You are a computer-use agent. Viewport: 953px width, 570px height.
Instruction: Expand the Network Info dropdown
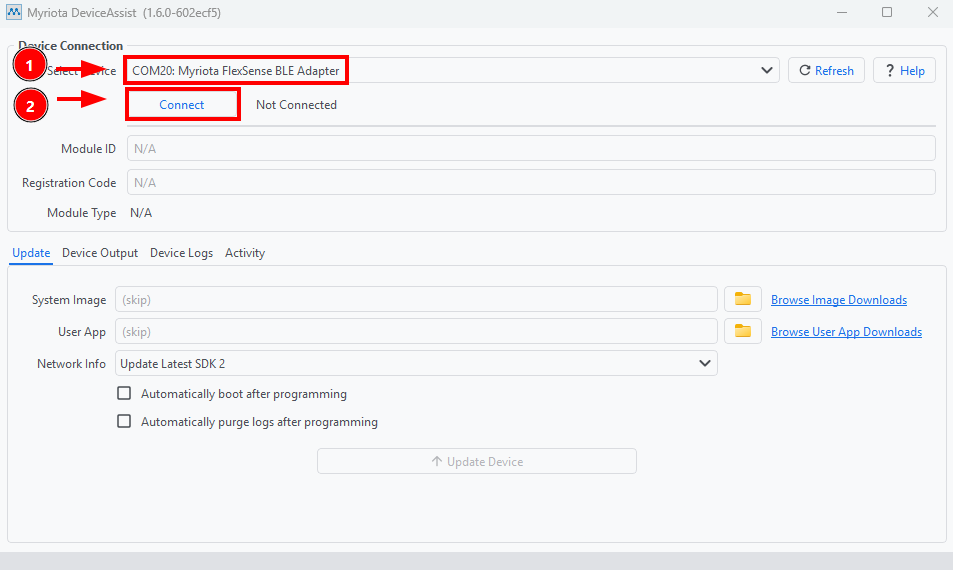pyautogui.click(x=416, y=363)
